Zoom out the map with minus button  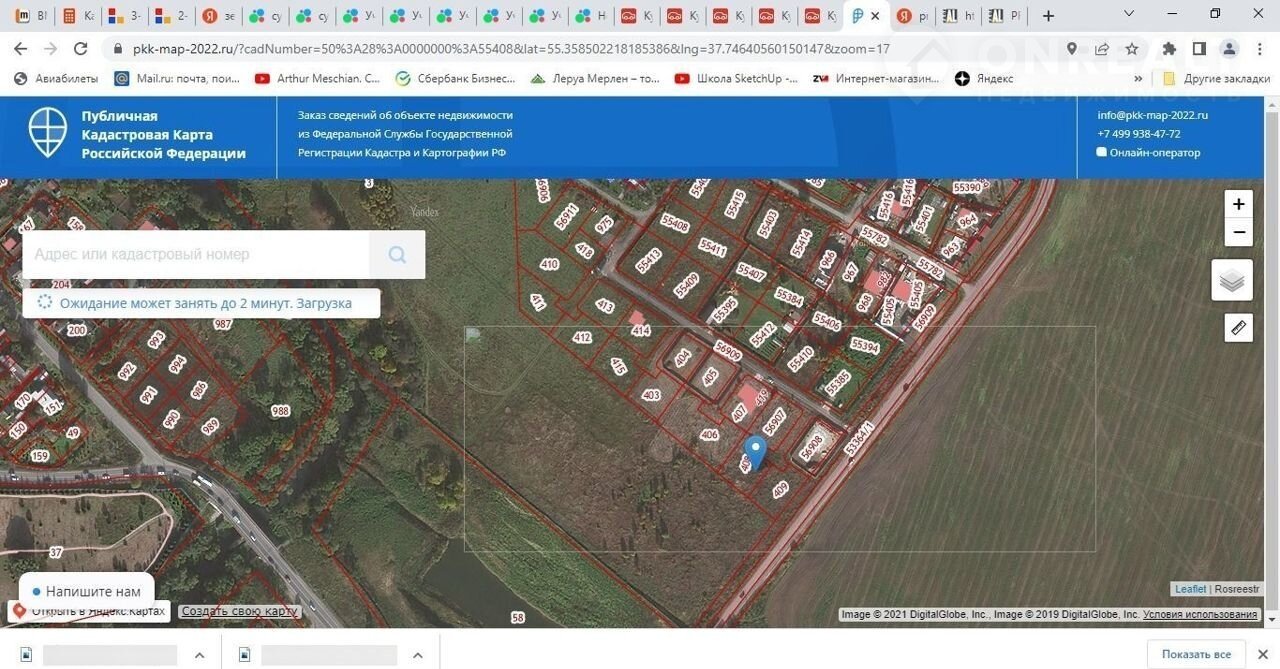point(1238,233)
